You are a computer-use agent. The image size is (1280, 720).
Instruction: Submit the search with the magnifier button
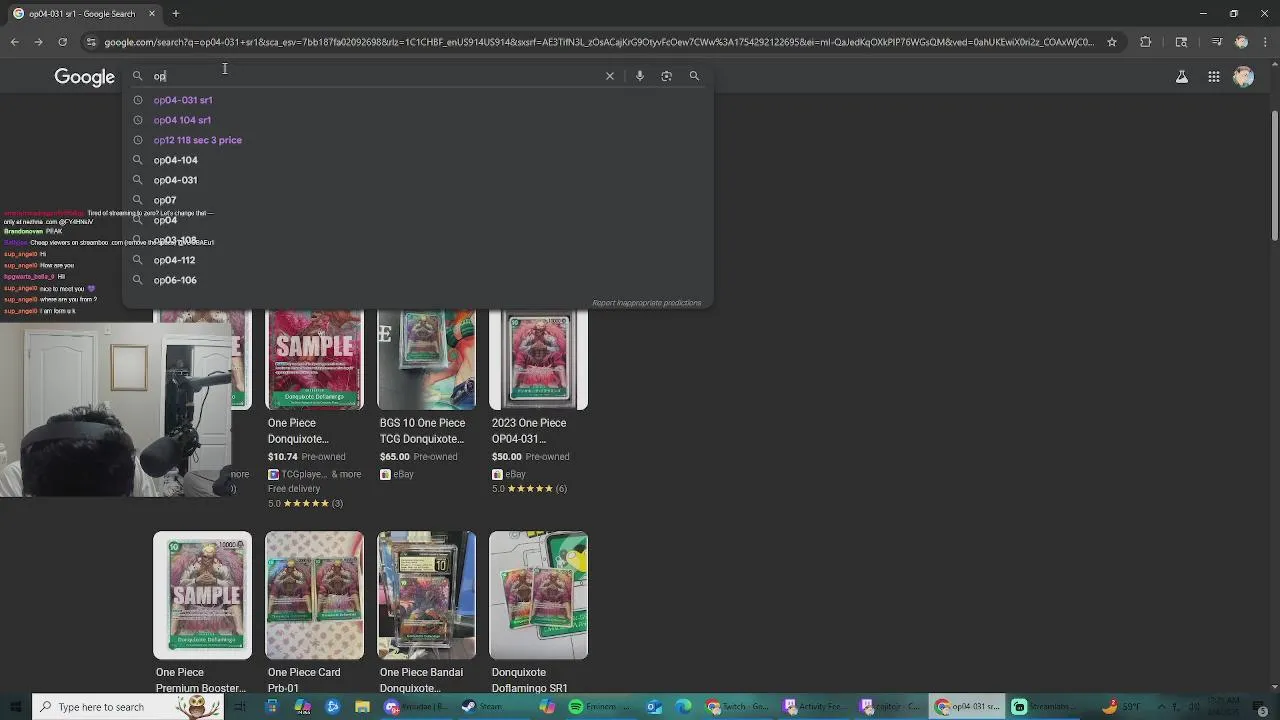pyautogui.click(x=694, y=76)
